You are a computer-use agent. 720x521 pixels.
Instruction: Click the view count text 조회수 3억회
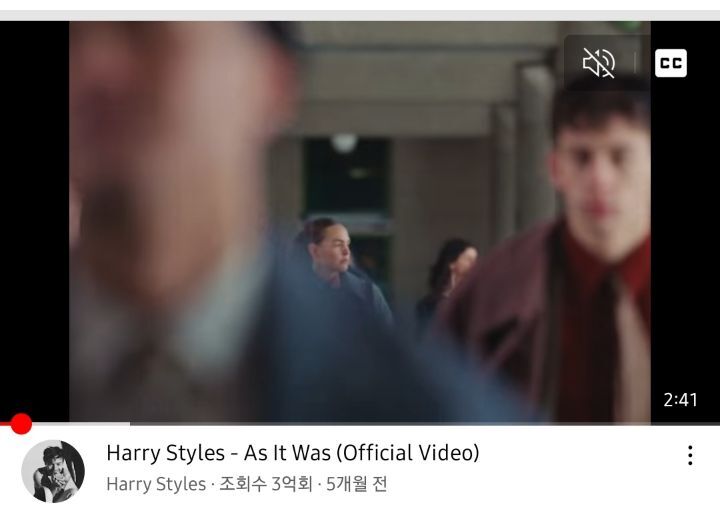click(x=266, y=484)
